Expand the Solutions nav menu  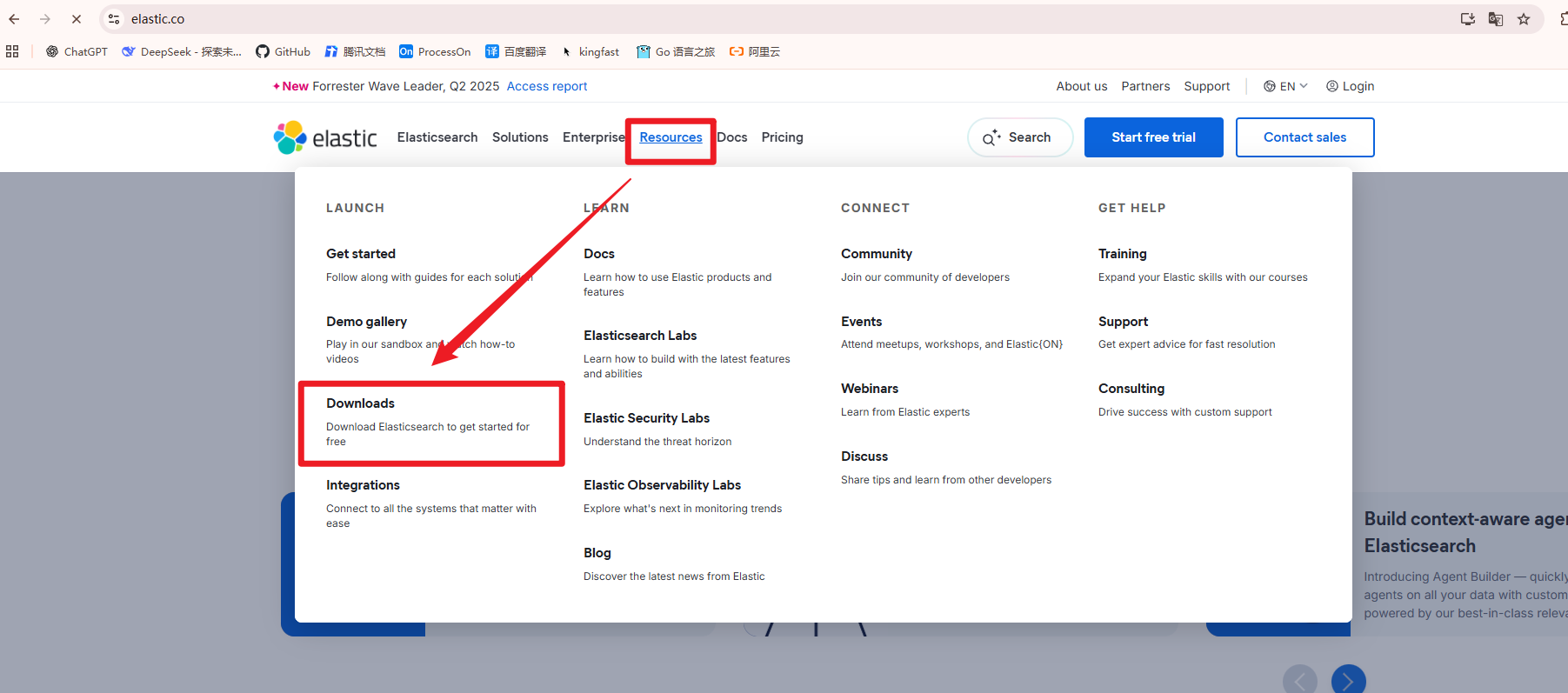coord(520,137)
